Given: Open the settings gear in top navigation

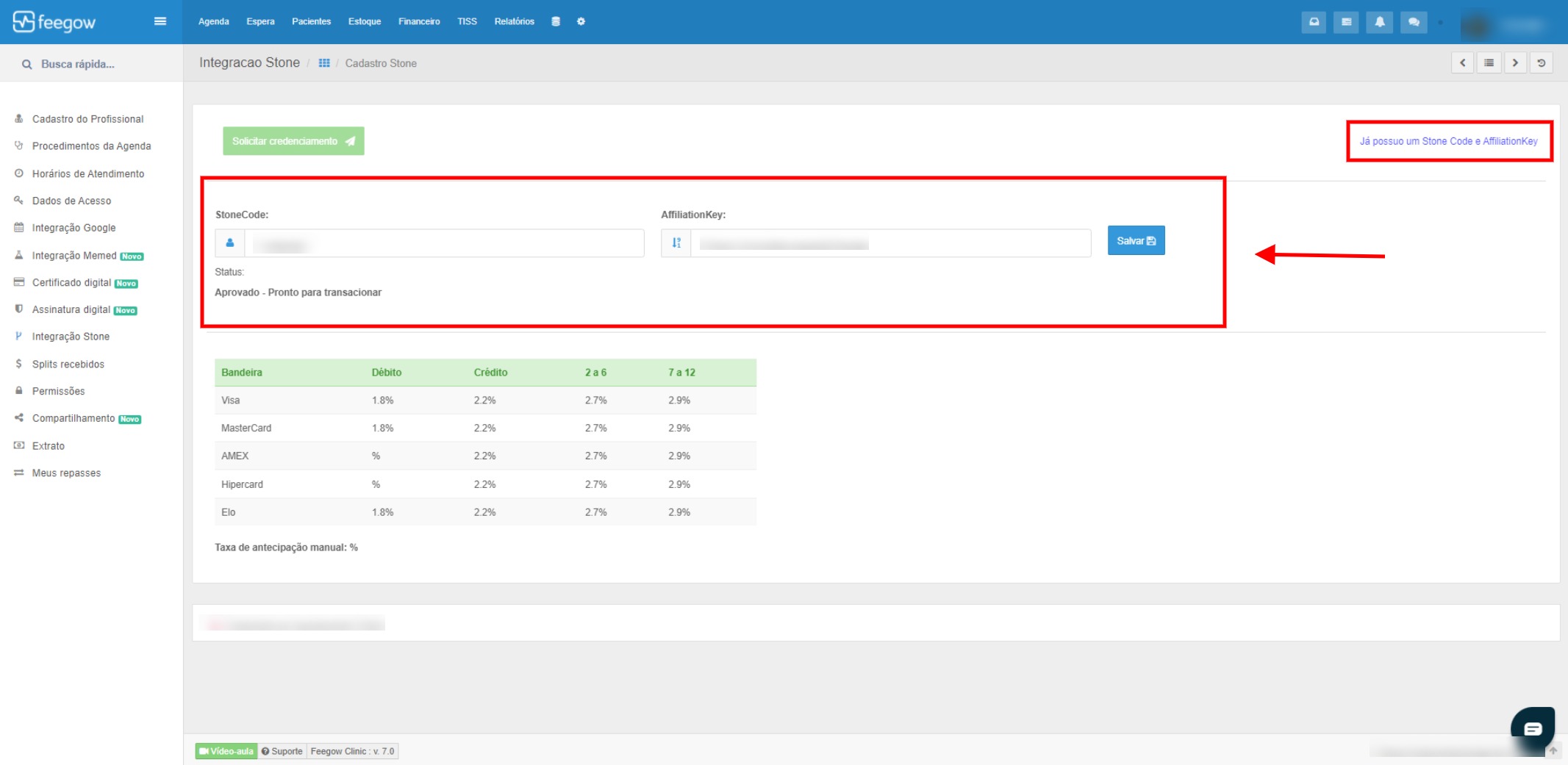Looking at the screenshot, I should point(581,21).
